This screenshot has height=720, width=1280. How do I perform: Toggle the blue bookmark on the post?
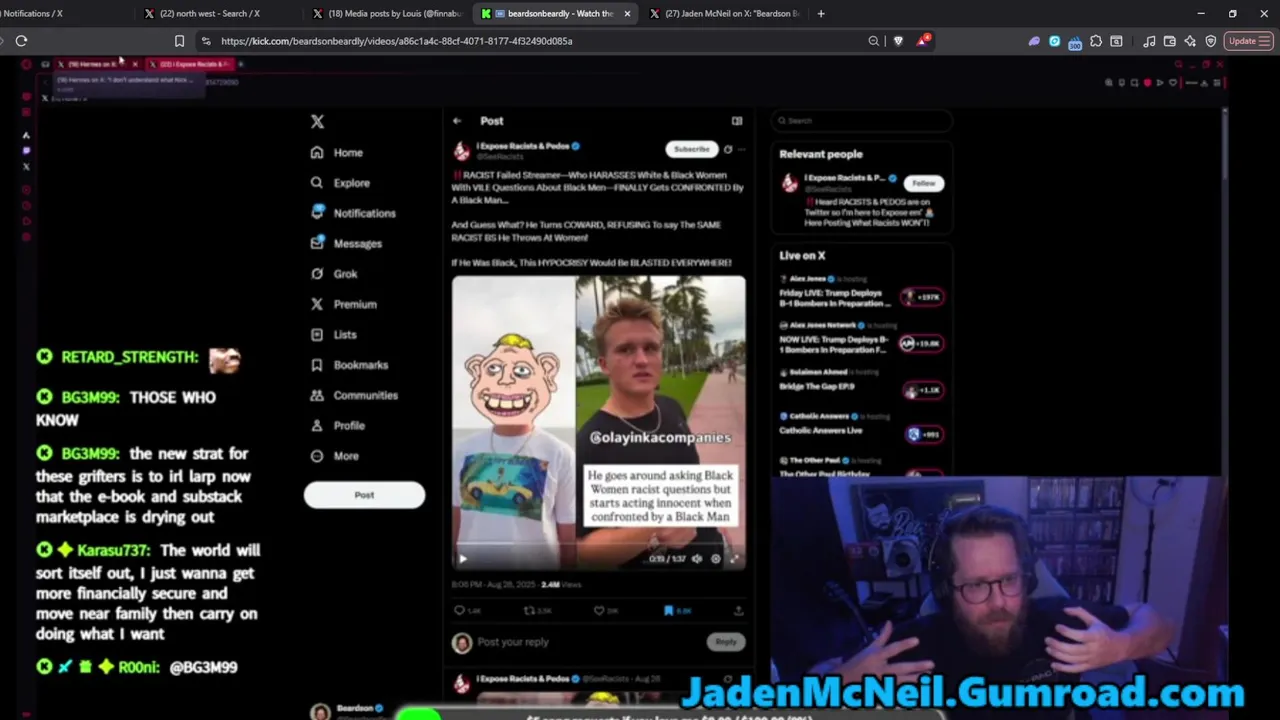point(668,610)
